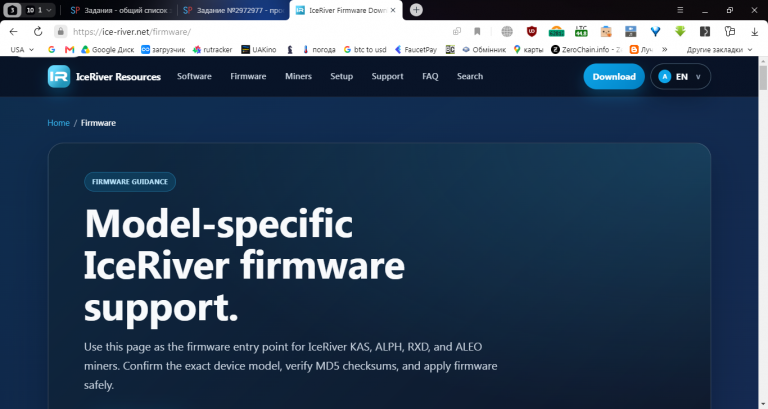768x409 pixels.
Task: Open the Search menu item
Action: click(x=470, y=76)
